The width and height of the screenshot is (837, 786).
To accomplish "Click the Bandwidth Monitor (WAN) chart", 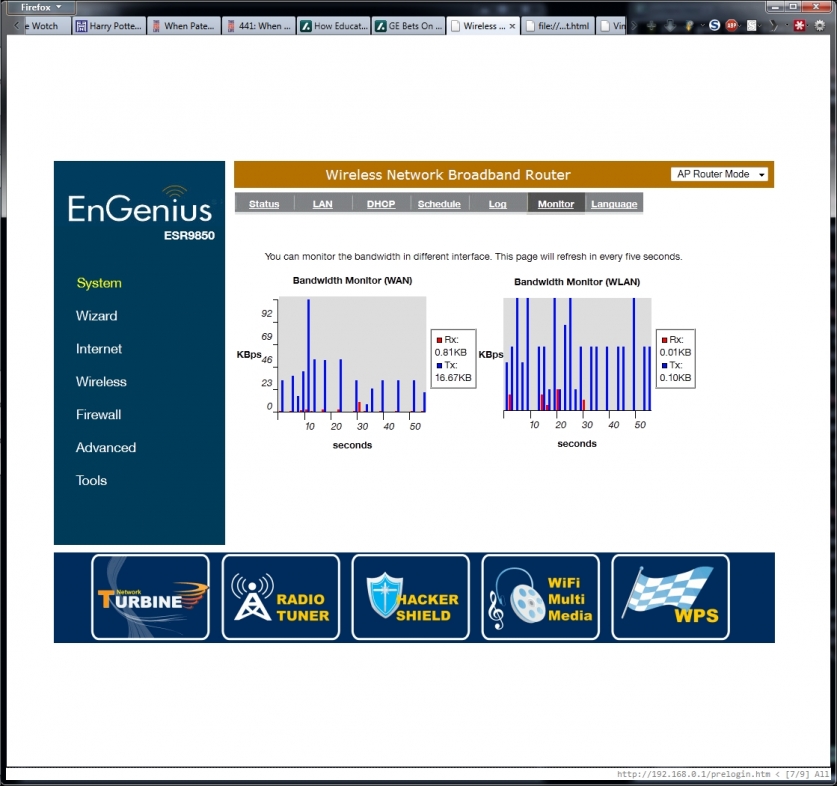I will coord(352,355).
